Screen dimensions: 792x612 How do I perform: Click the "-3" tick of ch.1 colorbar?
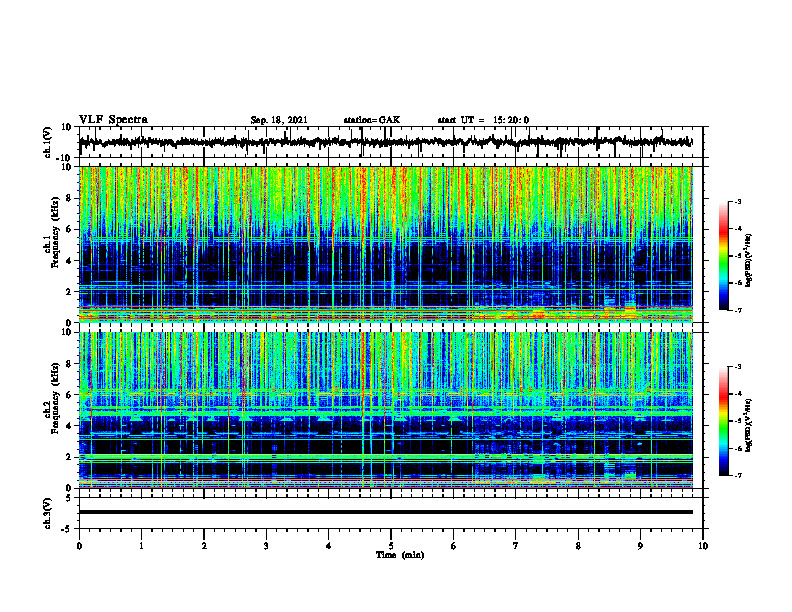coord(738,201)
